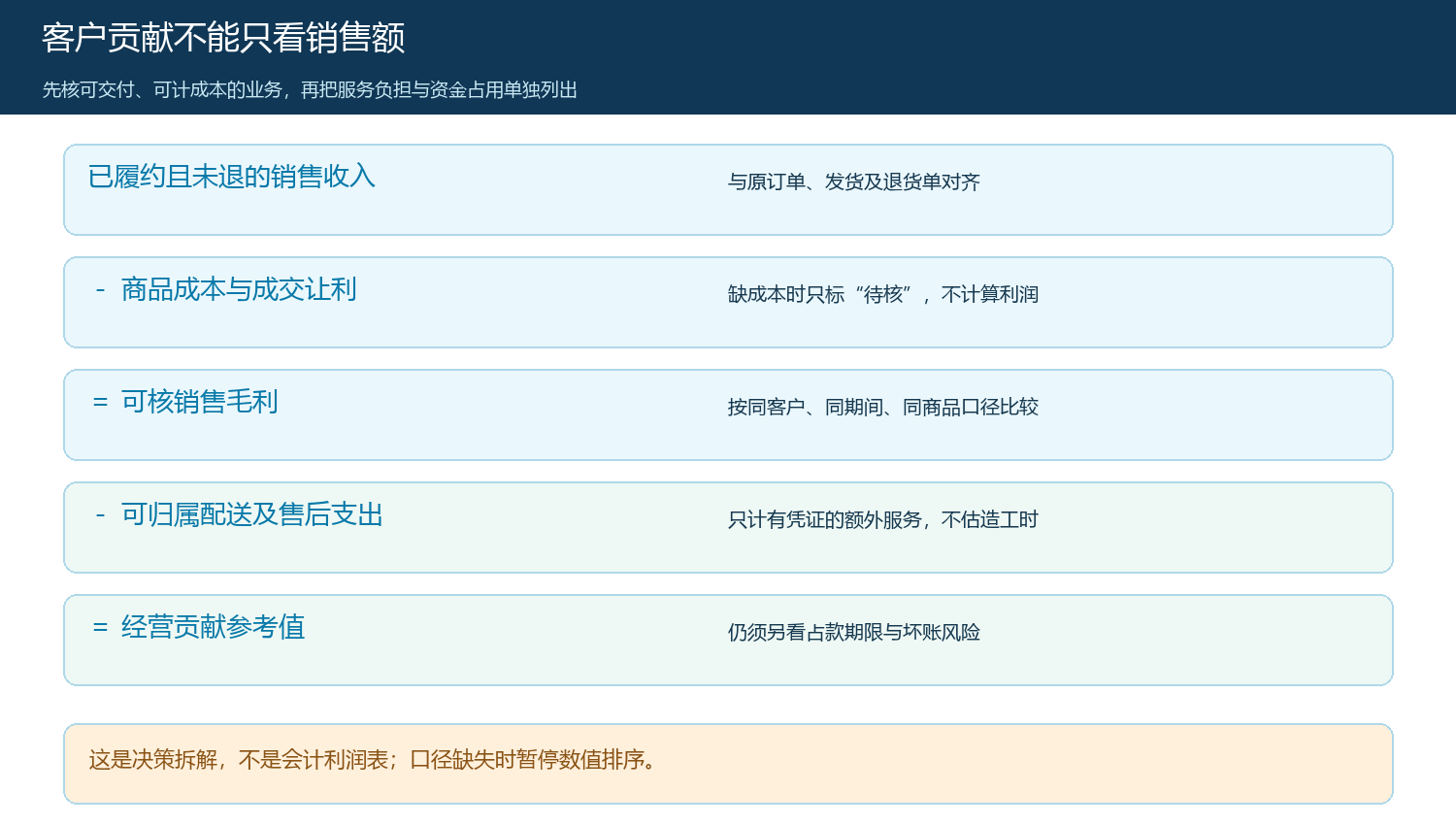Click the row 商品成本与成交让利
The height and width of the screenshot is (825, 1456).
click(x=728, y=303)
